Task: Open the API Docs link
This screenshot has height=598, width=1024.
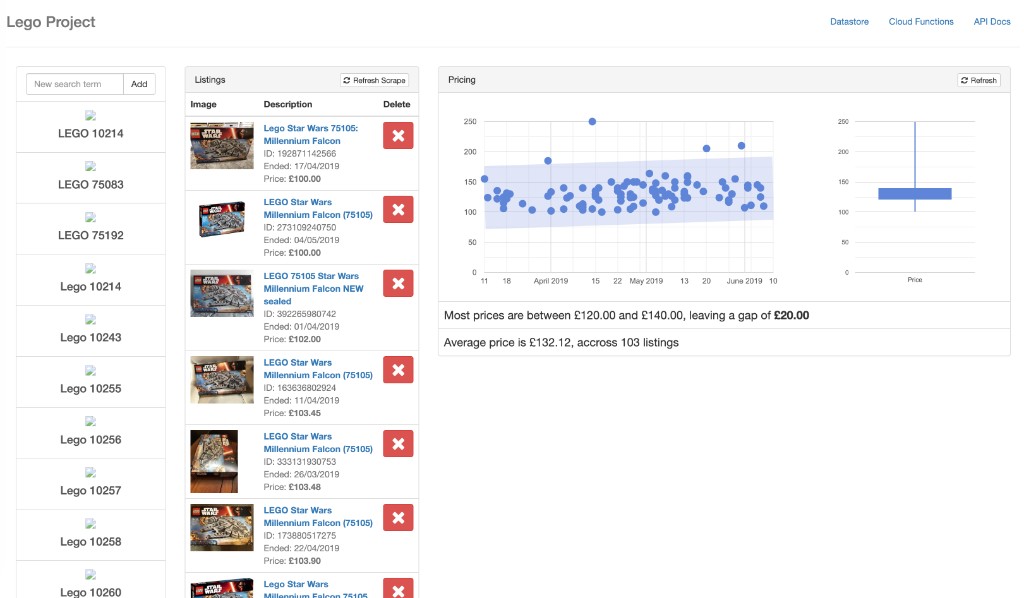Action: [992, 22]
